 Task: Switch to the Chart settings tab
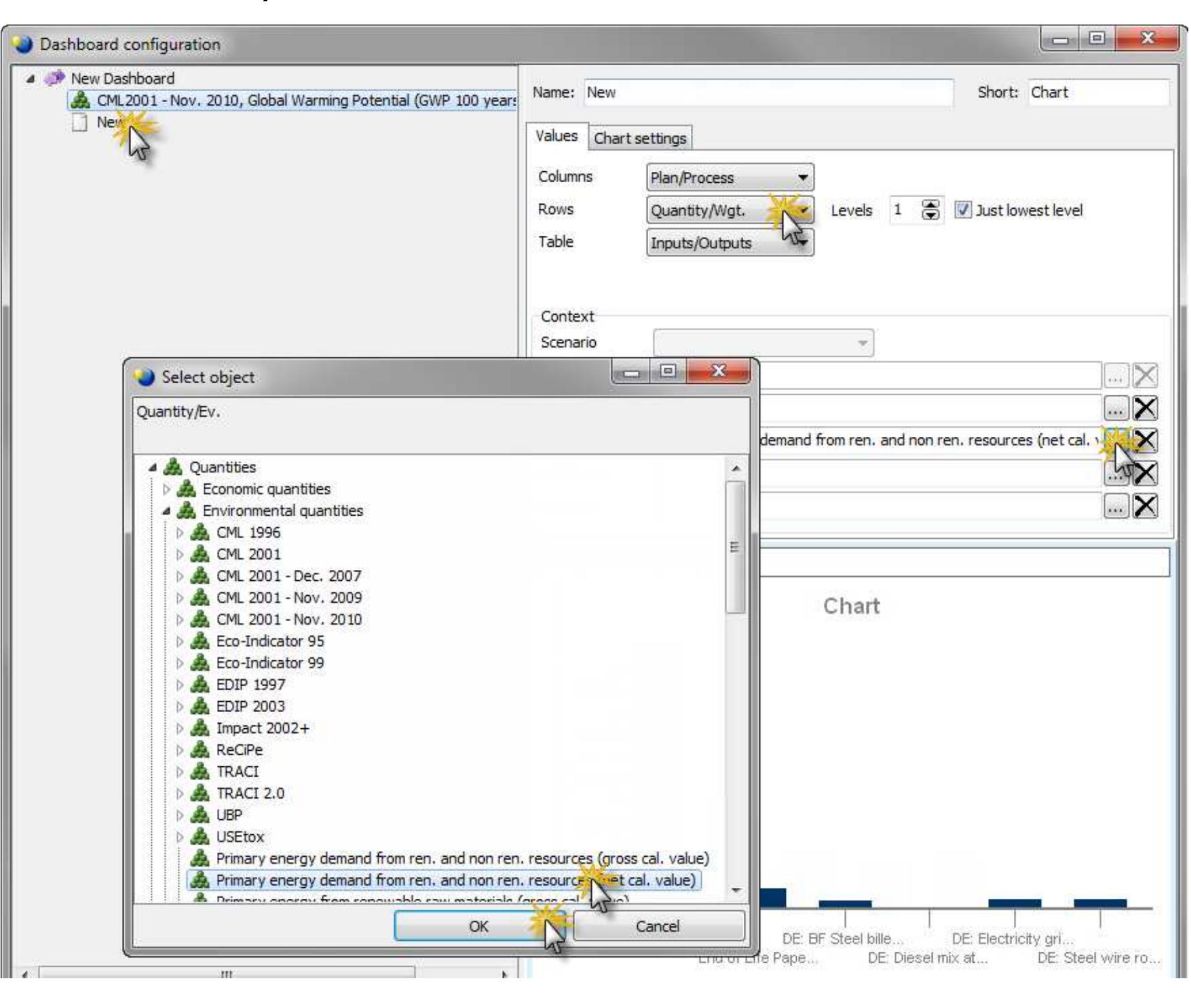point(638,138)
